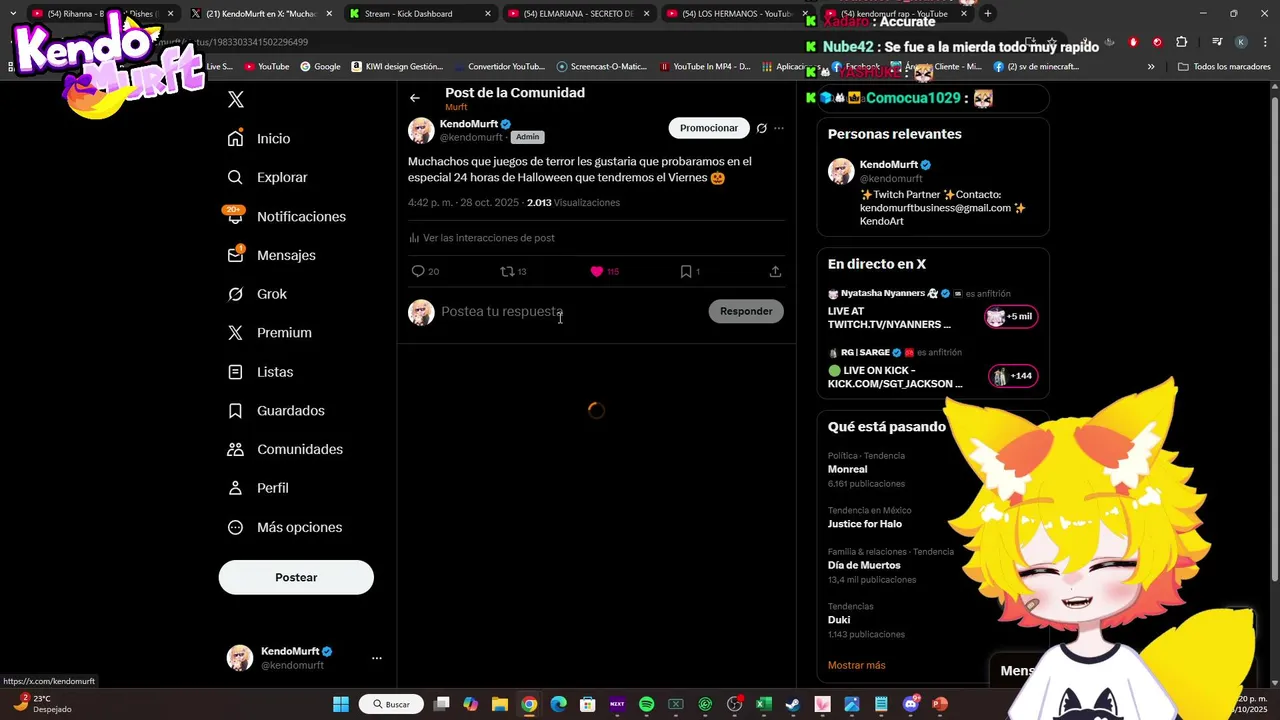Open the Murft community link

[x=456, y=107]
